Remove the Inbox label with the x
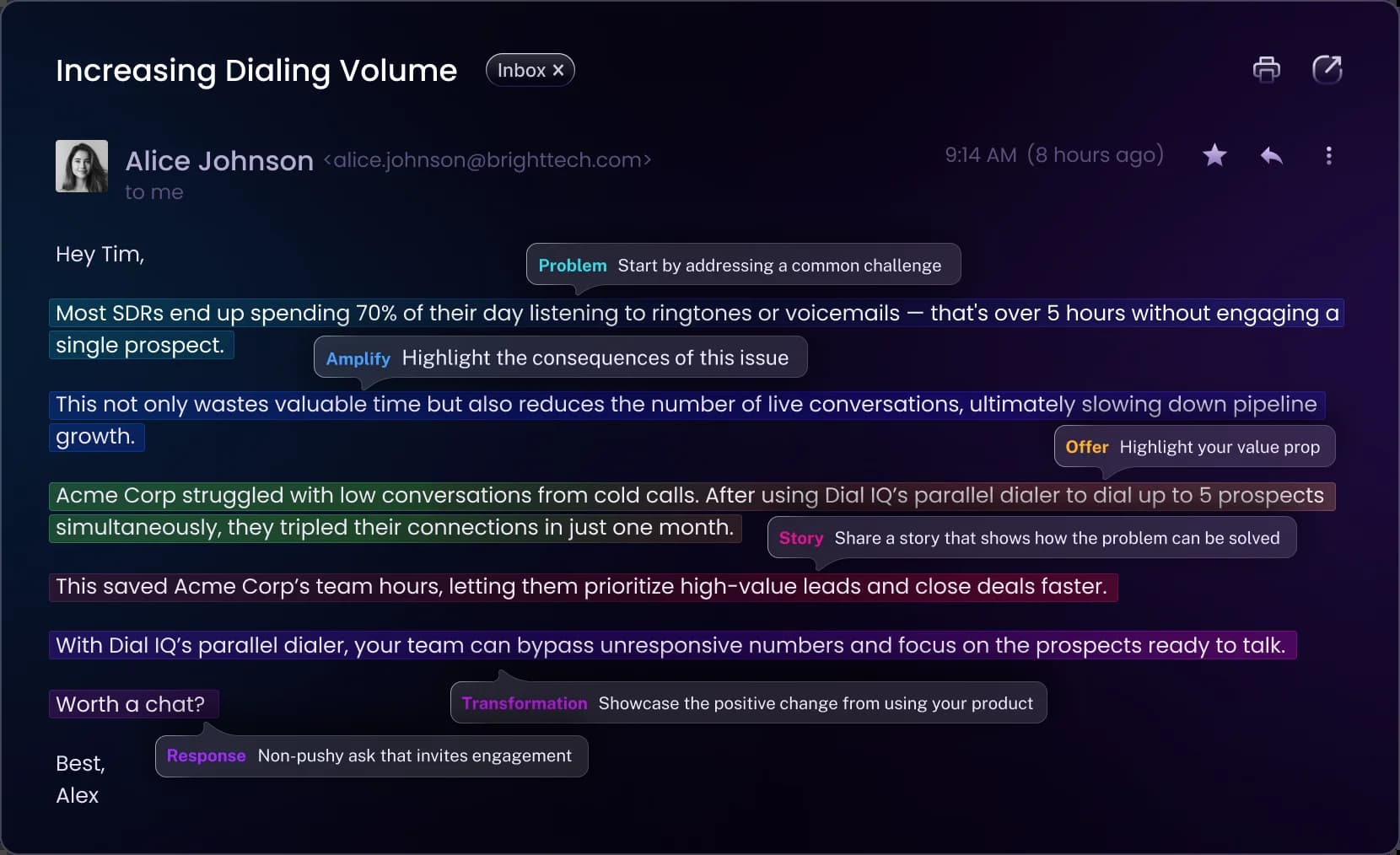The width and height of the screenshot is (1400, 855). [x=557, y=70]
